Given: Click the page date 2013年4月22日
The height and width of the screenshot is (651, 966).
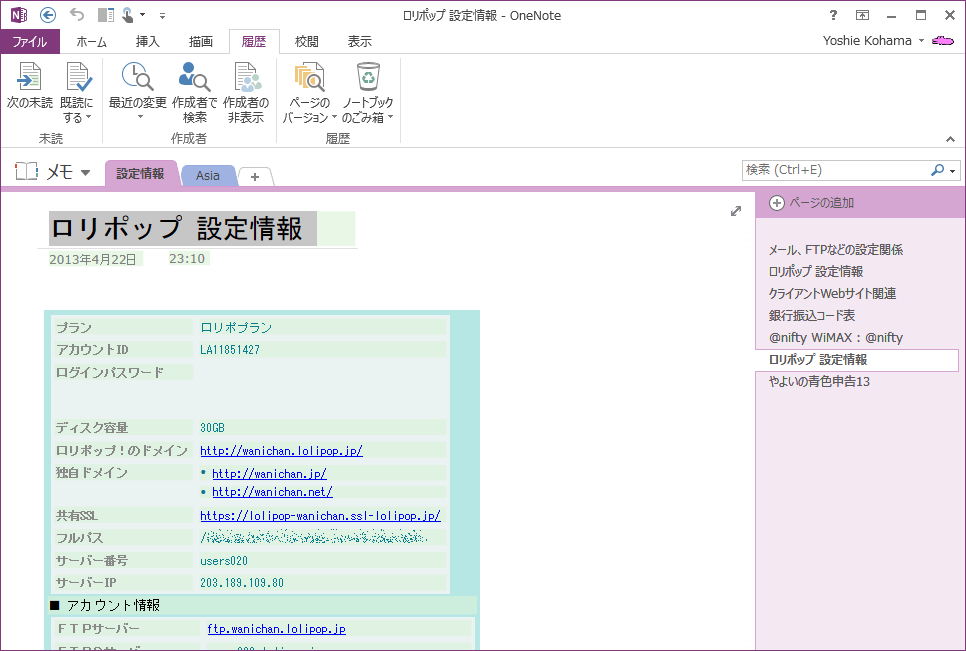Looking at the screenshot, I should pos(93,259).
